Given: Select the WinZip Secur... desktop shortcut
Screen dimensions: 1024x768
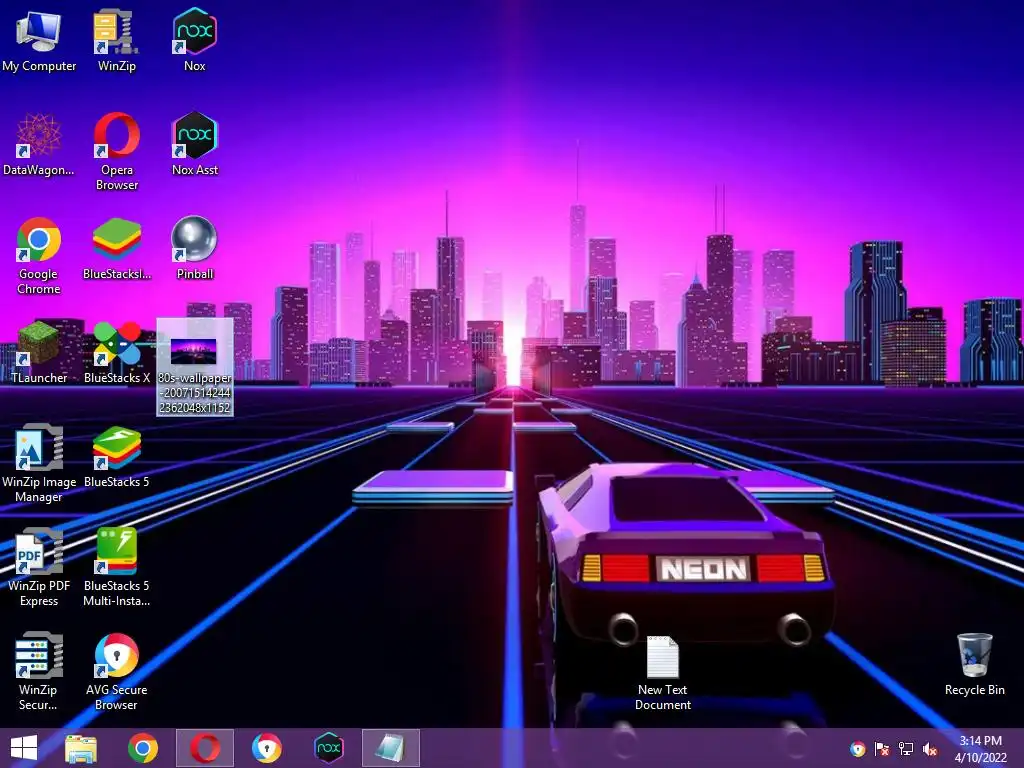Looking at the screenshot, I should 39,671.
